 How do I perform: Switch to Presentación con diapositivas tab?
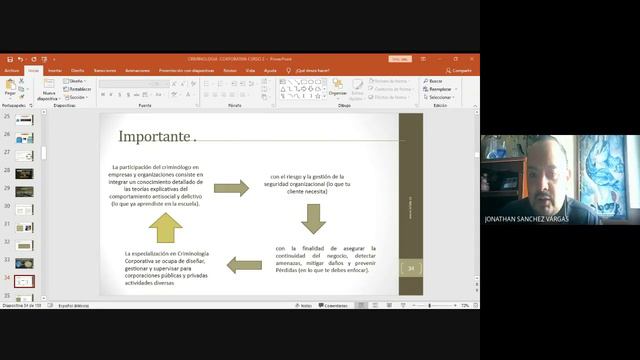point(187,71)
